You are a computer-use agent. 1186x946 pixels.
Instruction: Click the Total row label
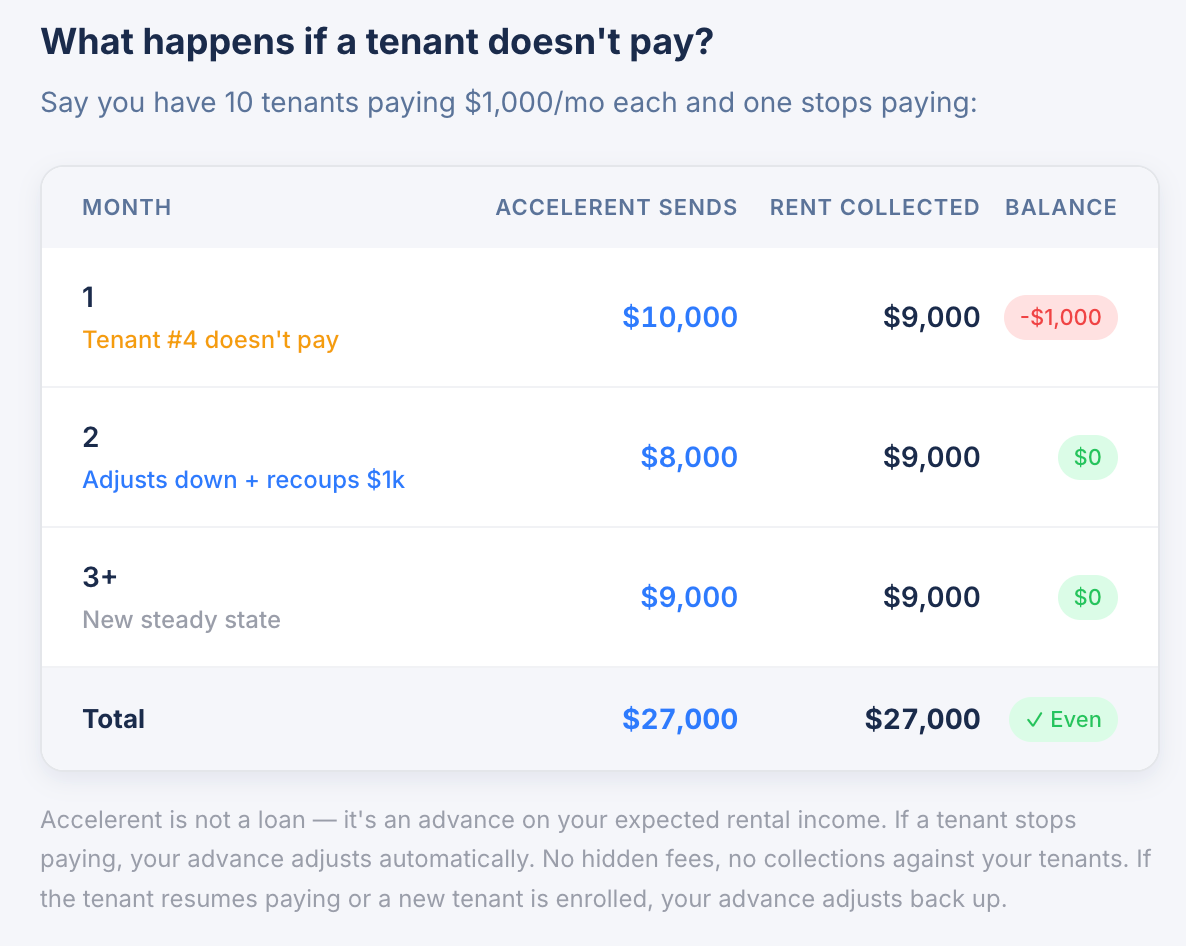[114, 719]
